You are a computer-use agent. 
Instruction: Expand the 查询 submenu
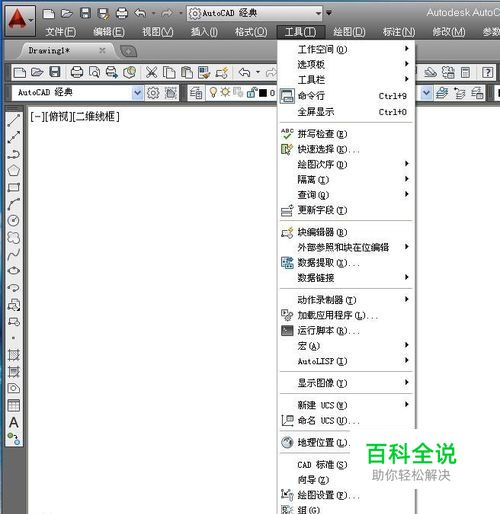tap(346, 195)
